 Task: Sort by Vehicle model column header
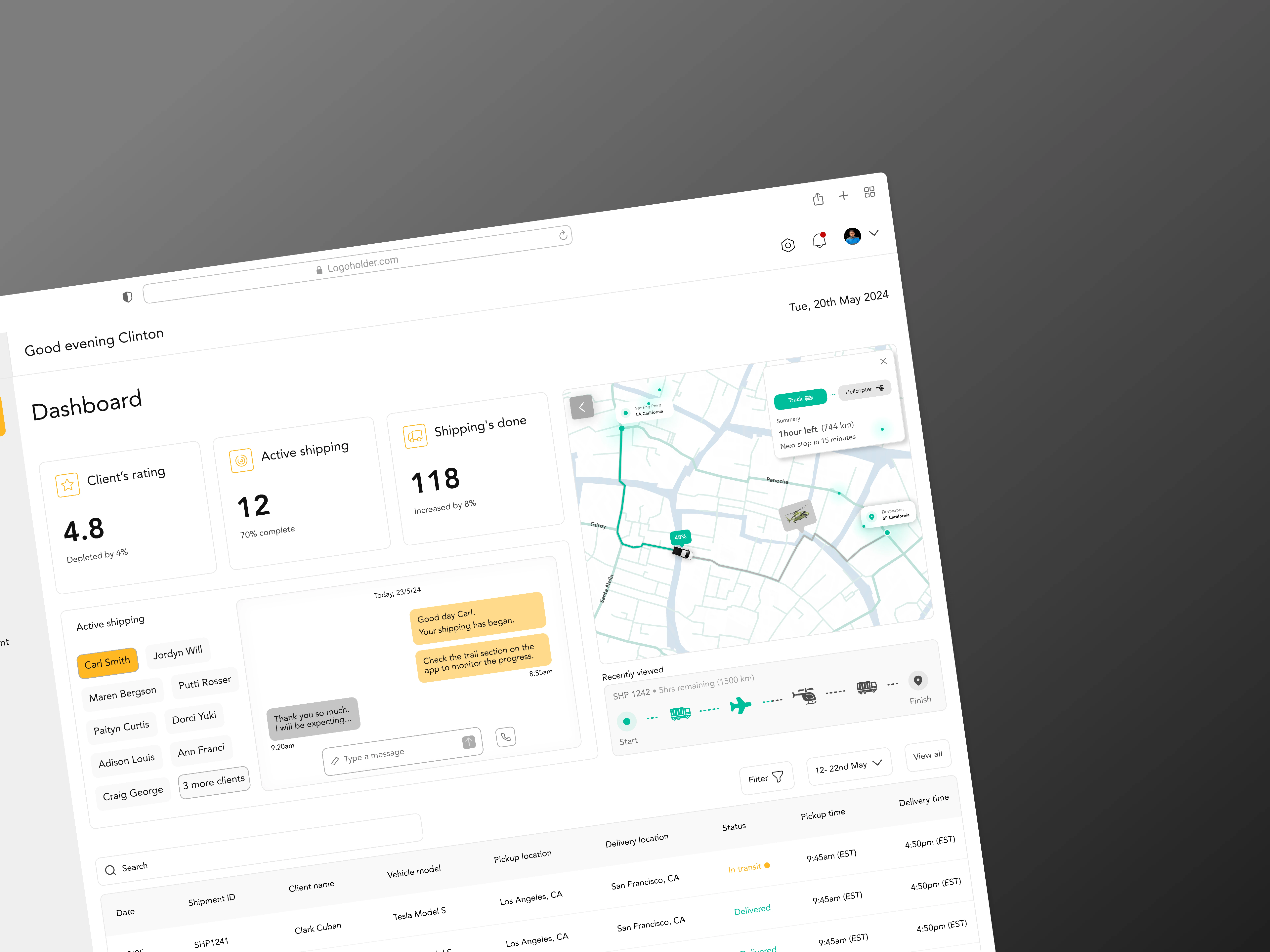tap(414, 872)
